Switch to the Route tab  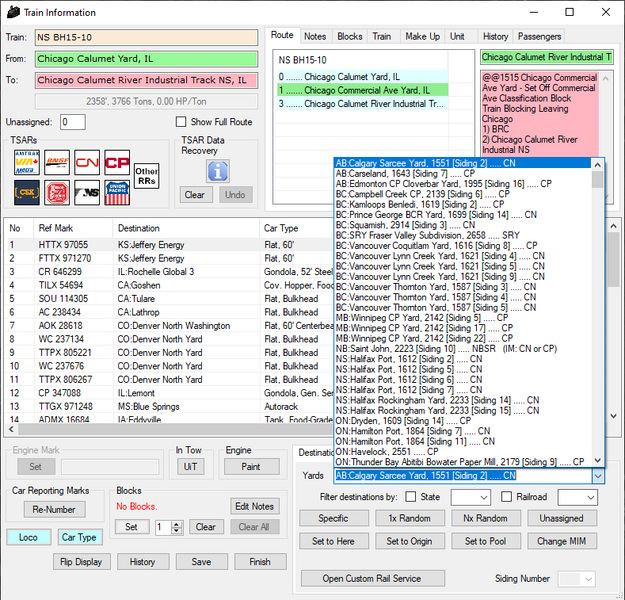click(282, 35)
